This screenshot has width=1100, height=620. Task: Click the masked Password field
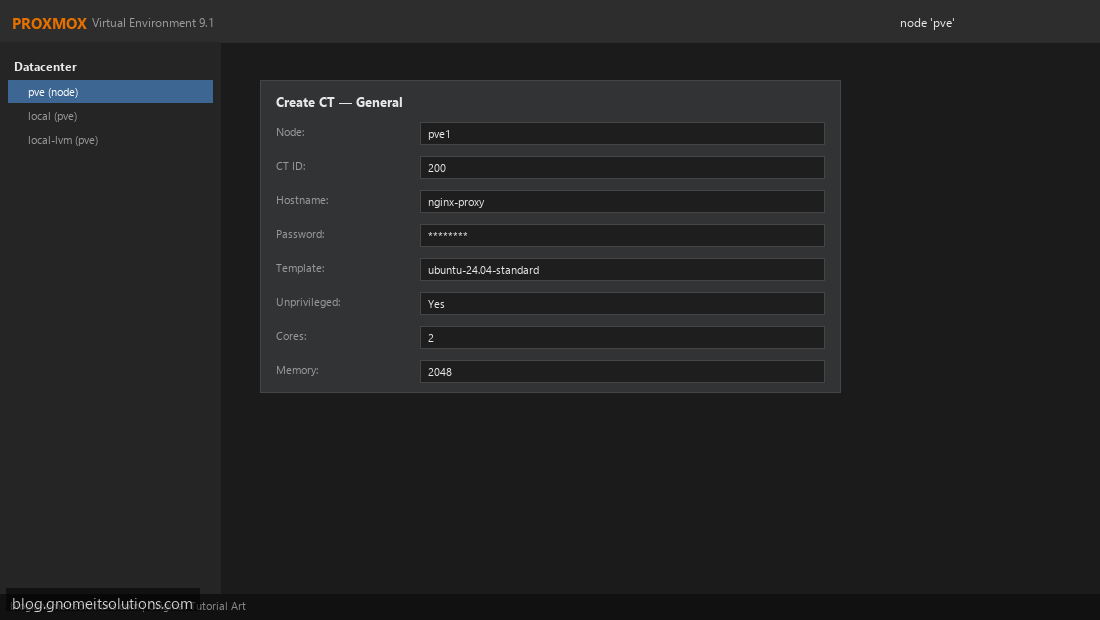[622, 236]
